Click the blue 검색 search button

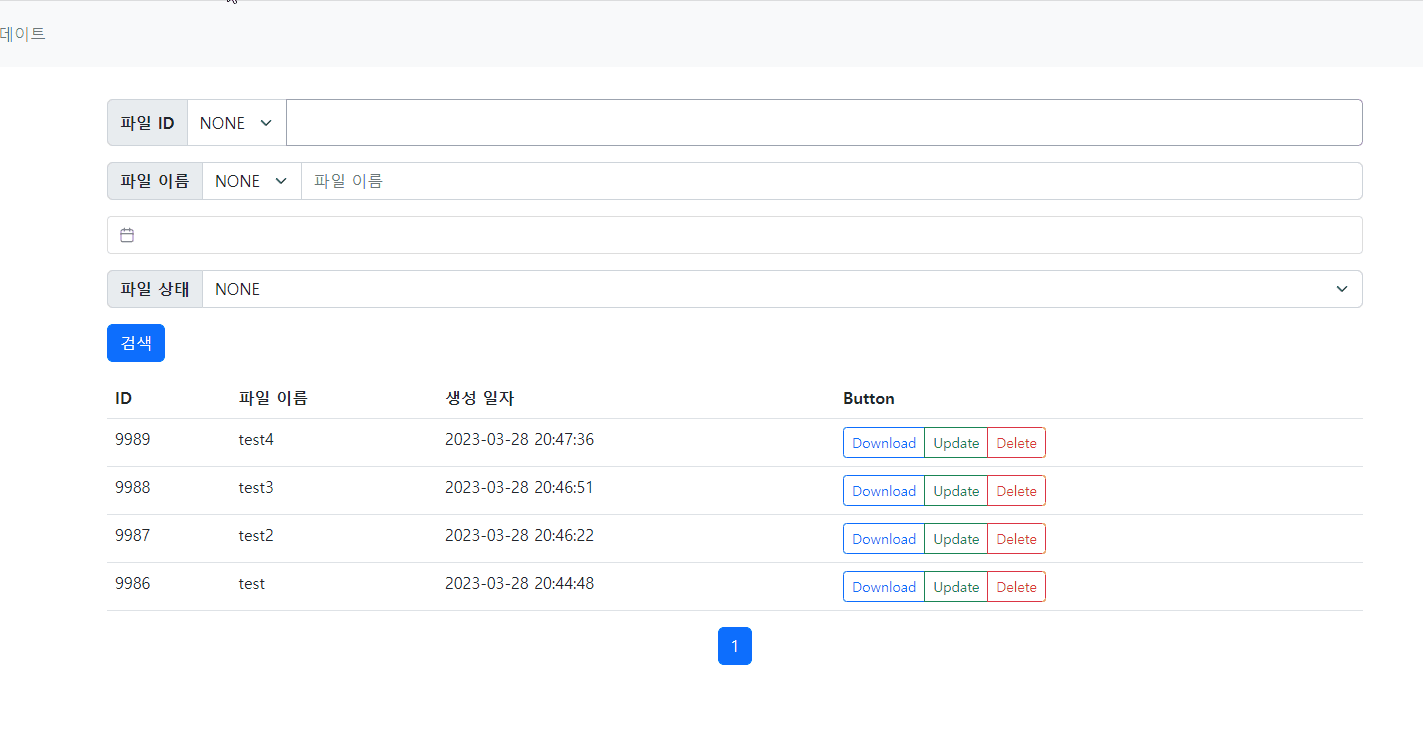(x=136, y=343)
